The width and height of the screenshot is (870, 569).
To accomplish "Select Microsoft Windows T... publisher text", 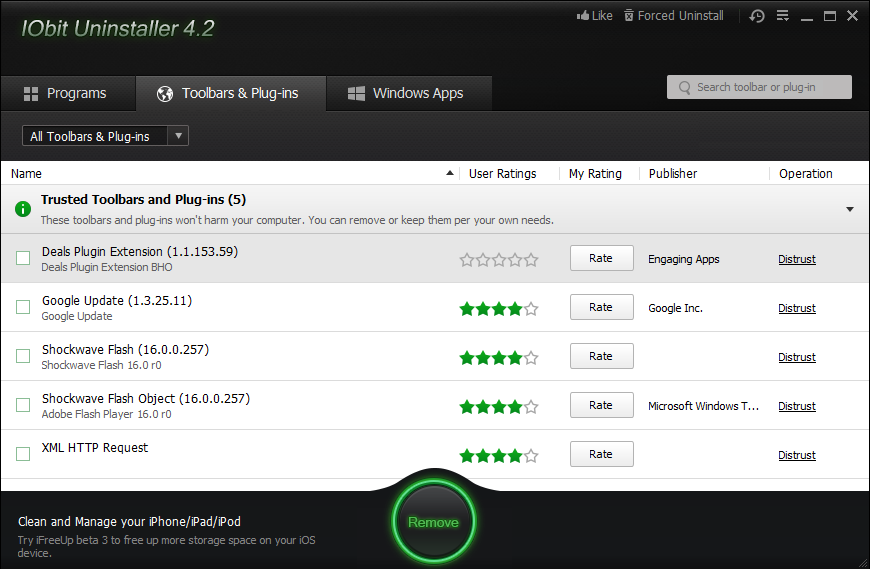I will coord(703,406).
